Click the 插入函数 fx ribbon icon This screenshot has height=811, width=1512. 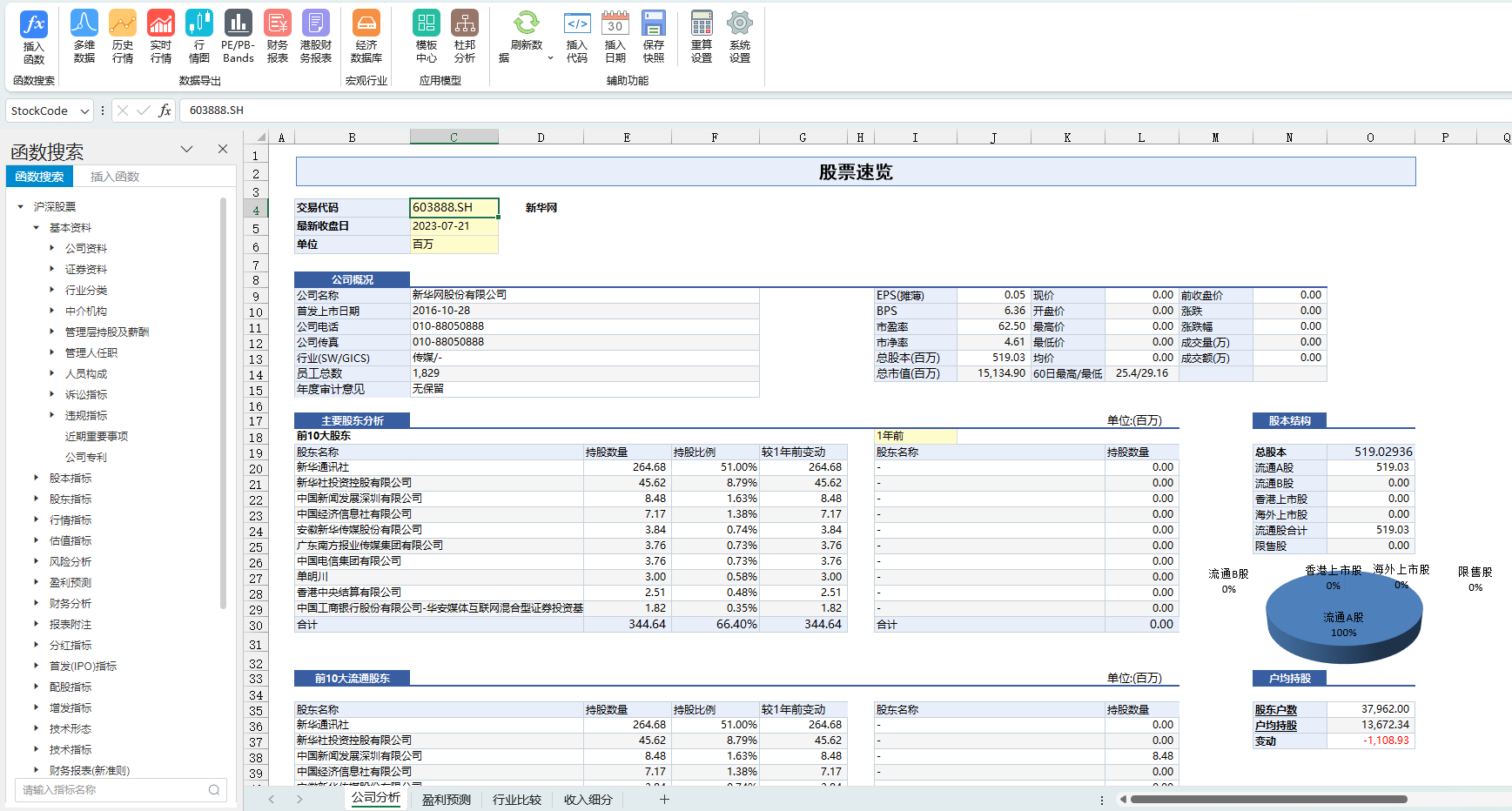coord(34,37)
